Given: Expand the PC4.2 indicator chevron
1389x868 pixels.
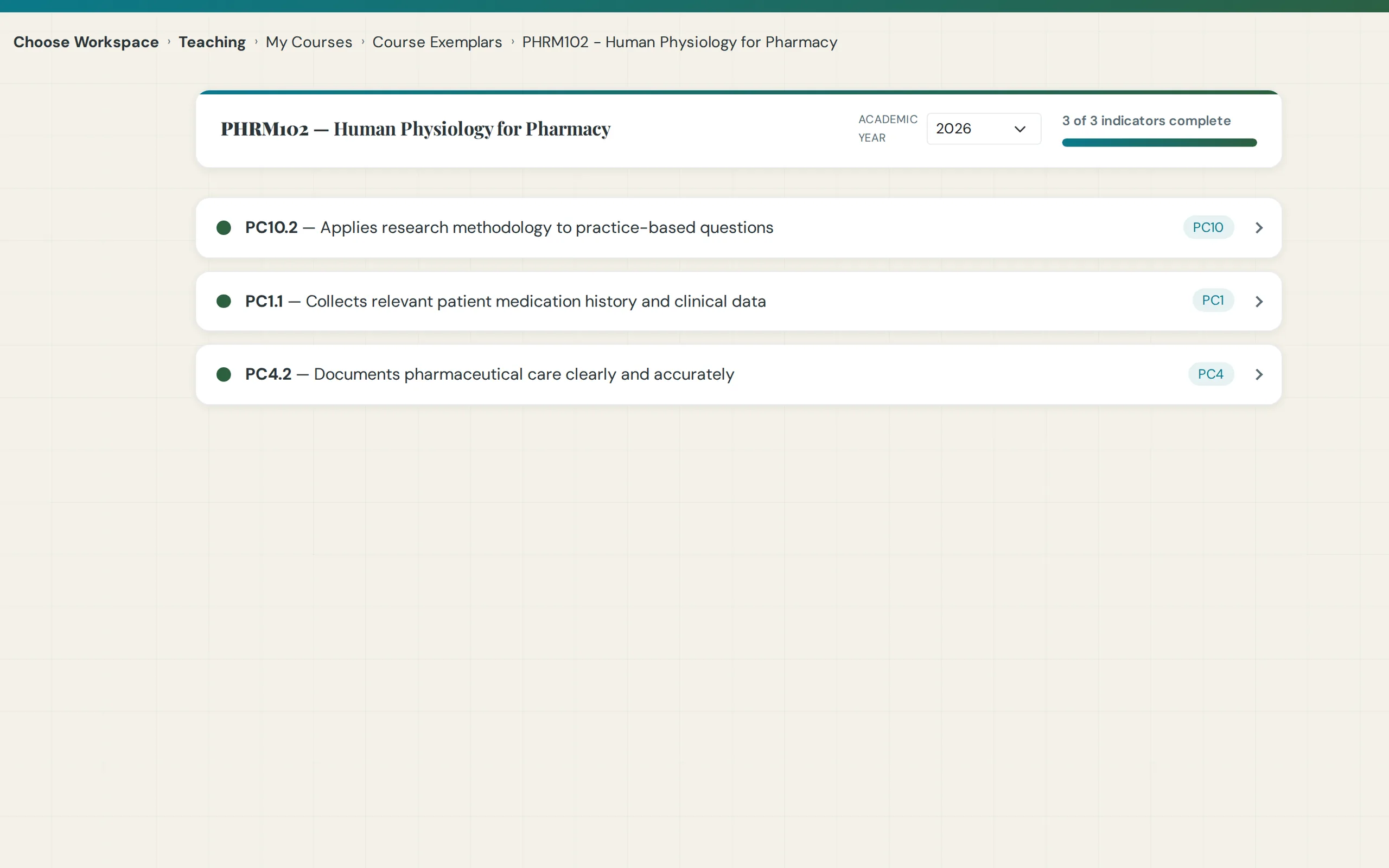Looking at the screenshot, I should [1259, 374].
